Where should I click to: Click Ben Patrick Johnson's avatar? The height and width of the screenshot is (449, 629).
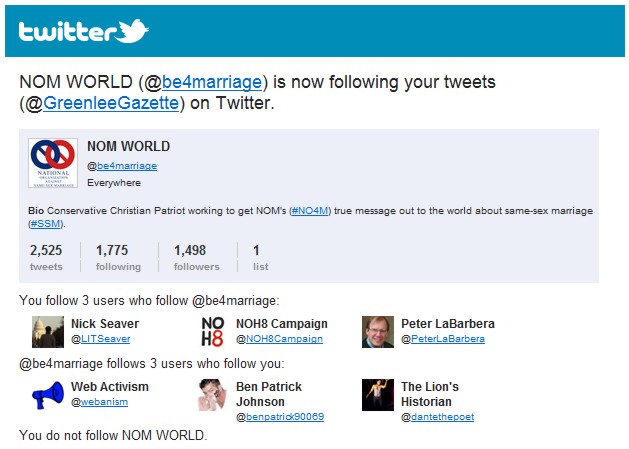(x=213, y=395)
